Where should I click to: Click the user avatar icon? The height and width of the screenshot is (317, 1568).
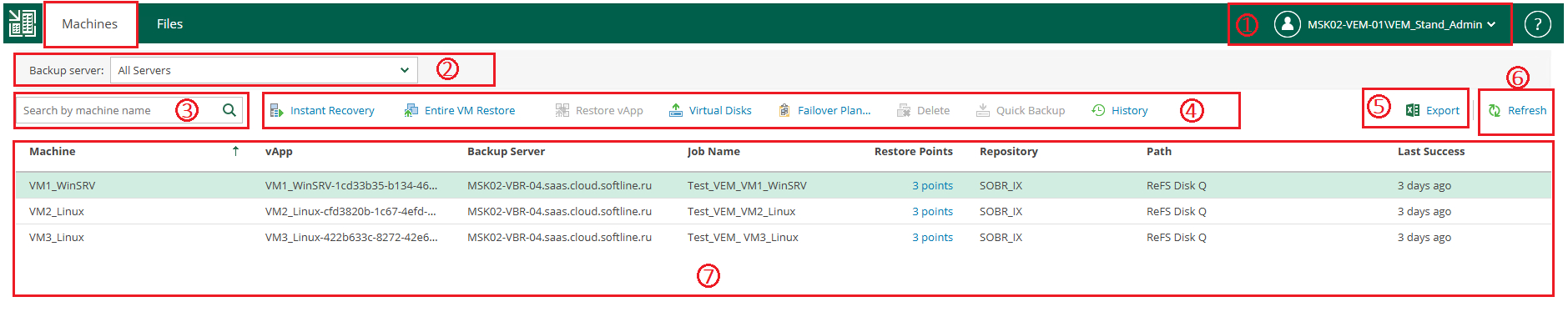click(x=1288, y=24)
